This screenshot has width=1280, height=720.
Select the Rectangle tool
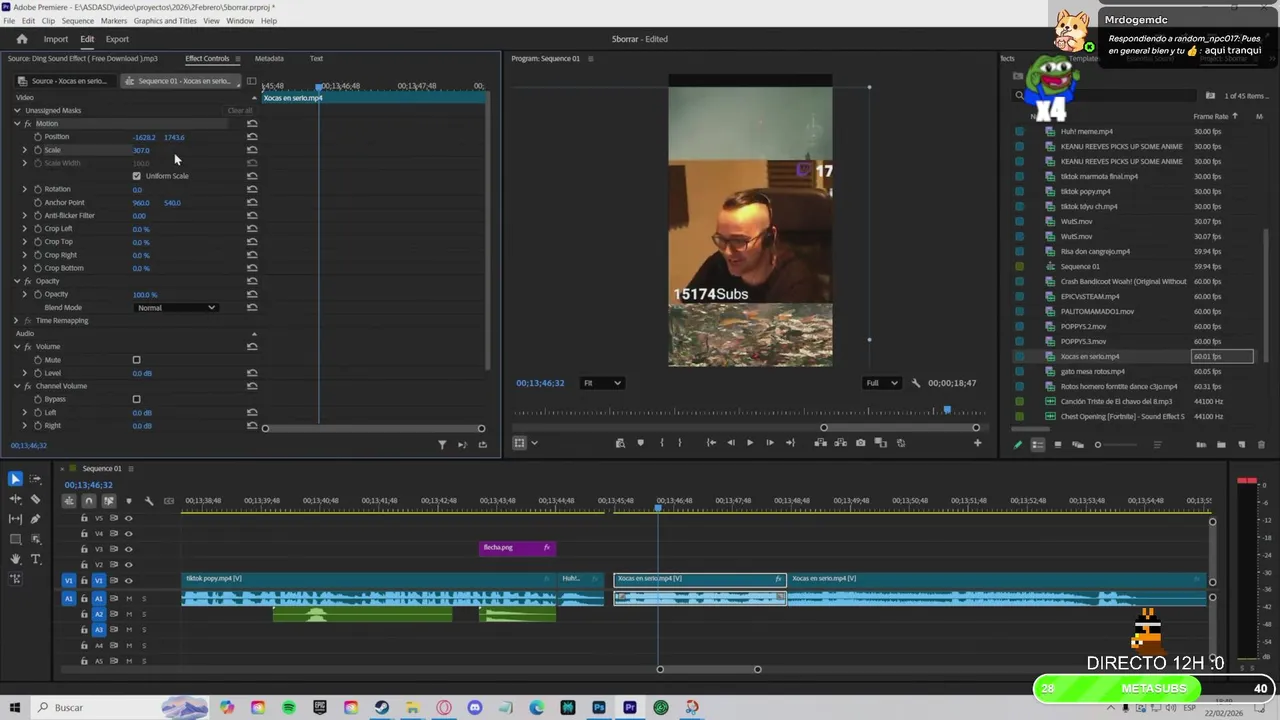pos(15,539)
